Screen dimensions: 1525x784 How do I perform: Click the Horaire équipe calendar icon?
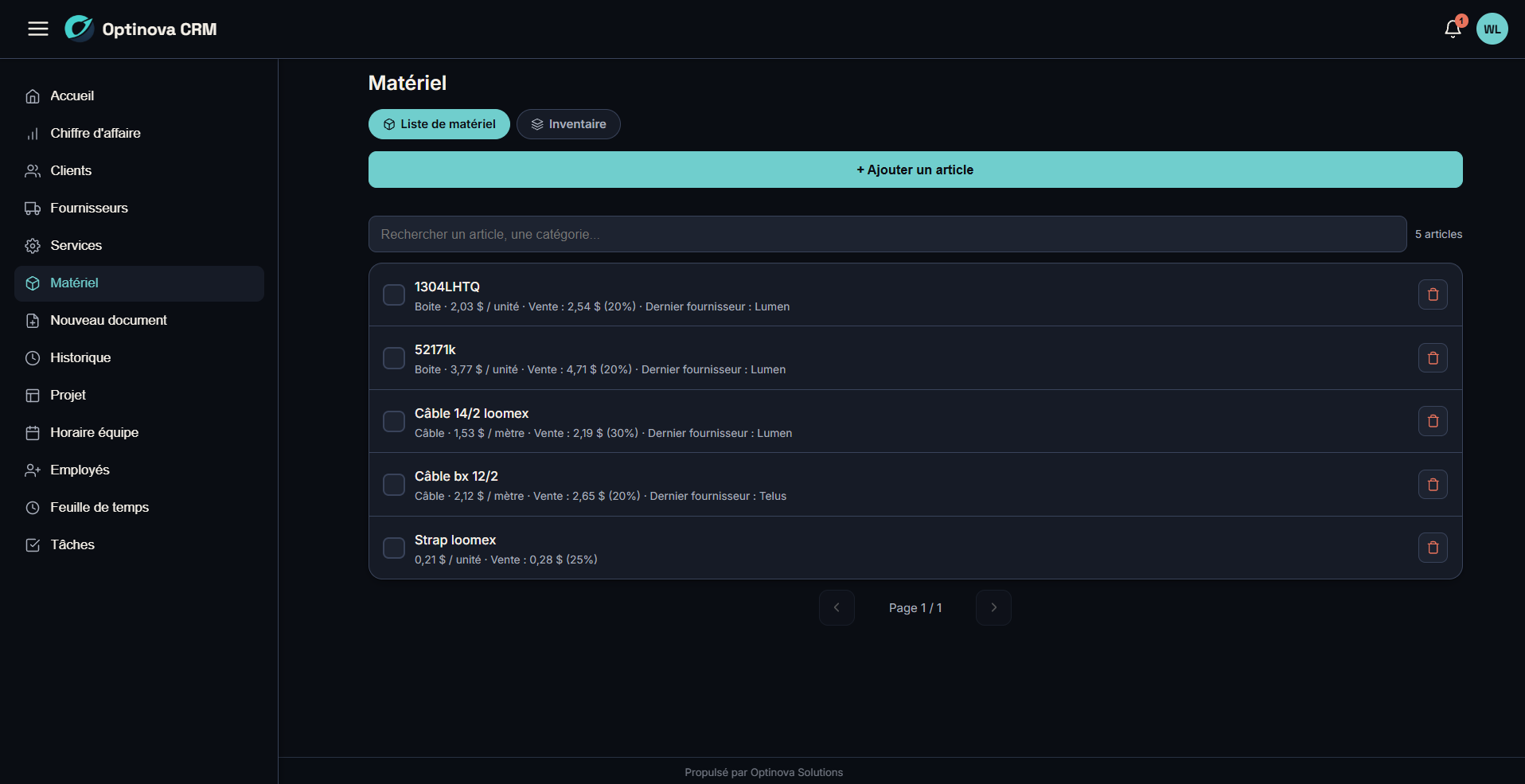pyautogui.click(x=33, y=433)
